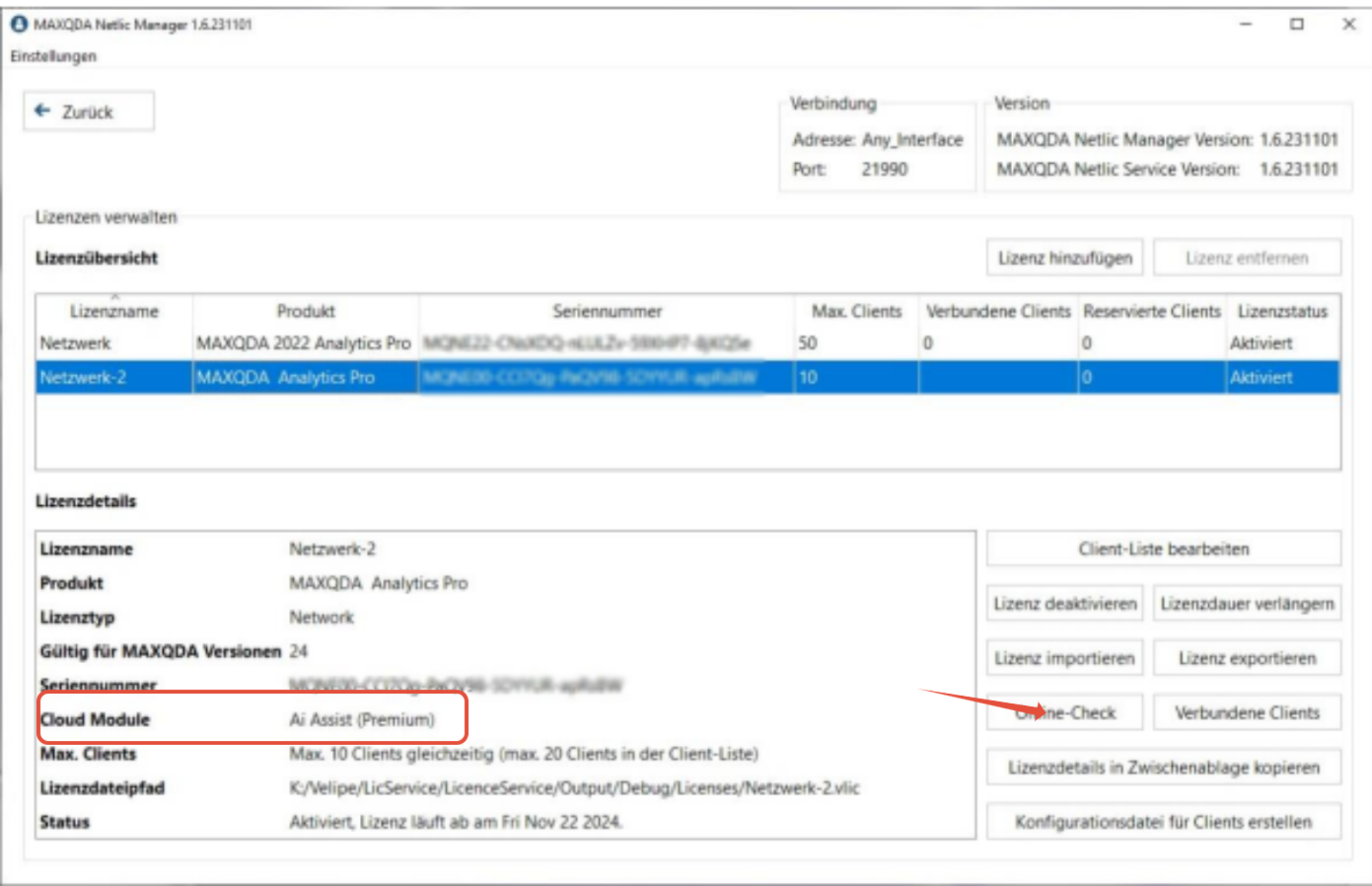
Task: Click the Lizenzdateipfad path value
Action: [574, 788]
